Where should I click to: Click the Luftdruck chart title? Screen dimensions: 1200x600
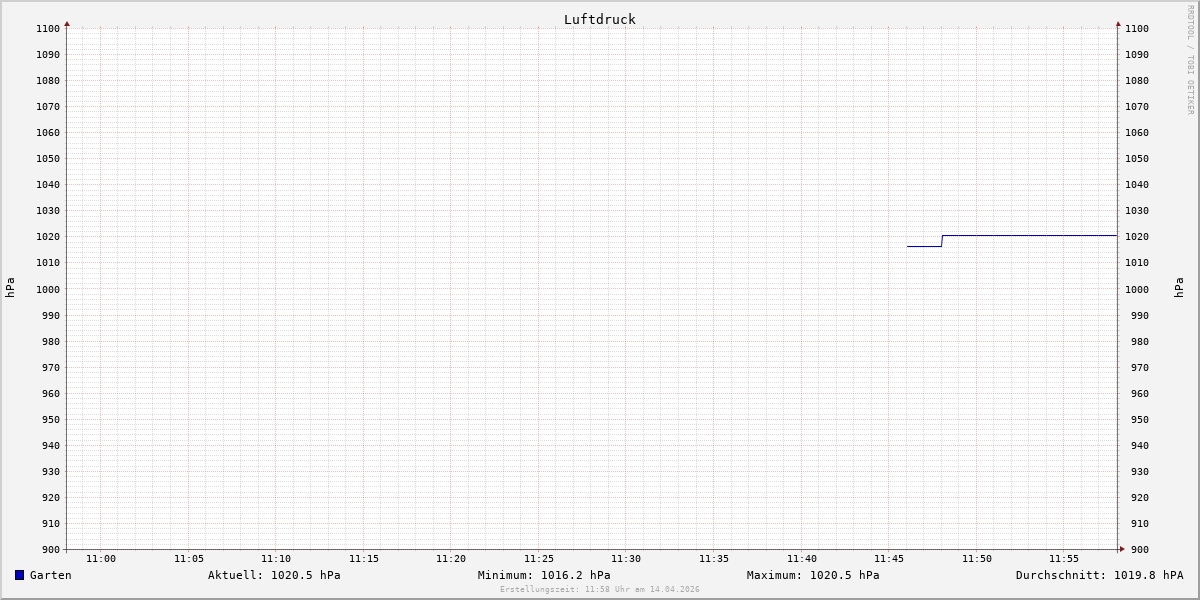[x=599, y=19]
